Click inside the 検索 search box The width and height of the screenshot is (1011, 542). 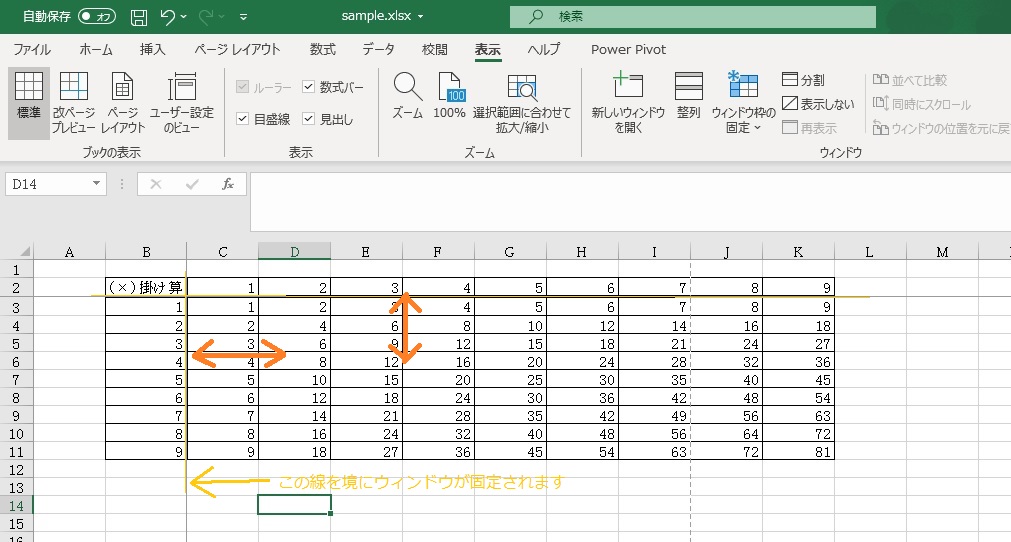point(692,17)
